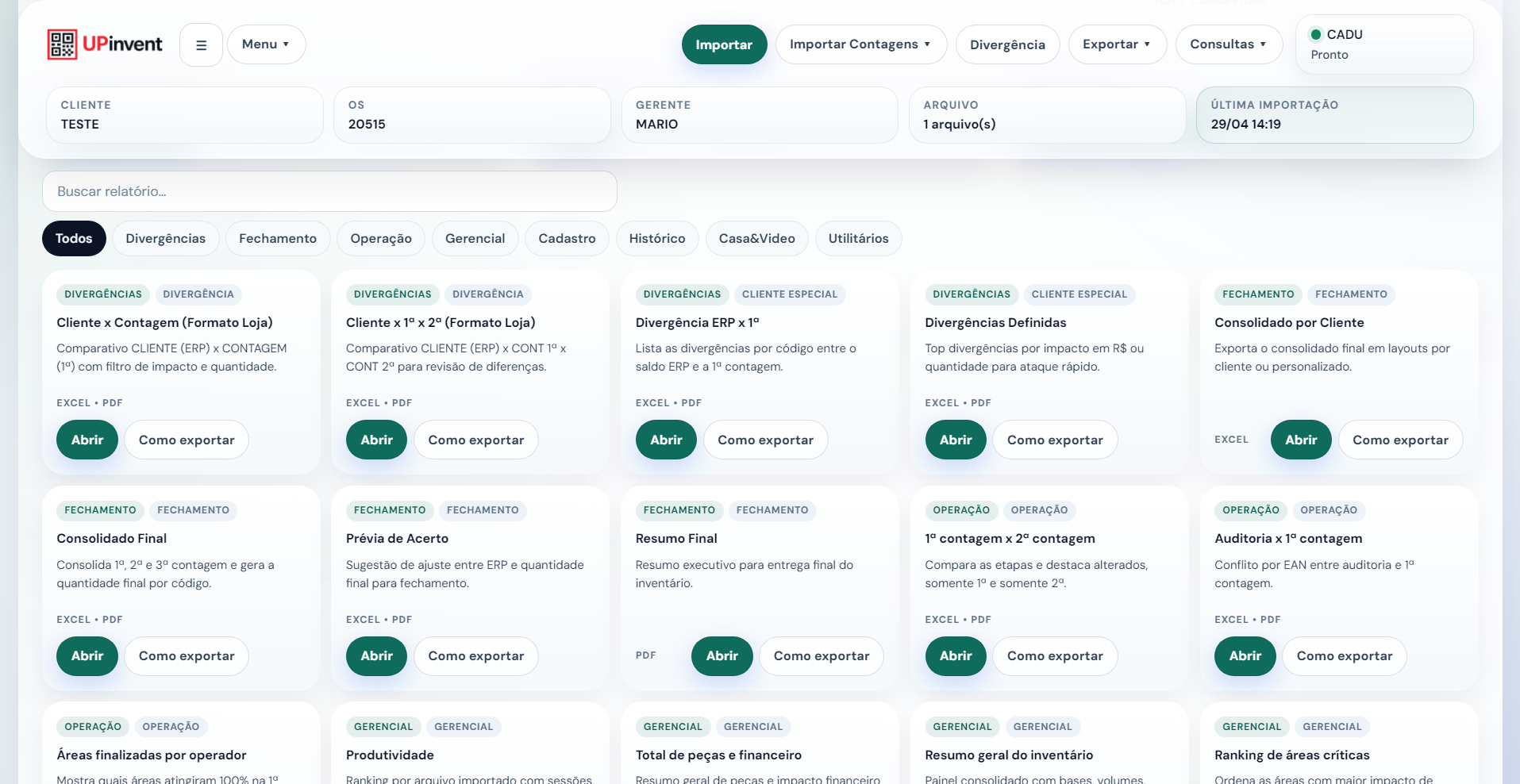Open the Consultas dropdown
This screenshot has width=1520, height=784.
click(x=1229, y=44)
